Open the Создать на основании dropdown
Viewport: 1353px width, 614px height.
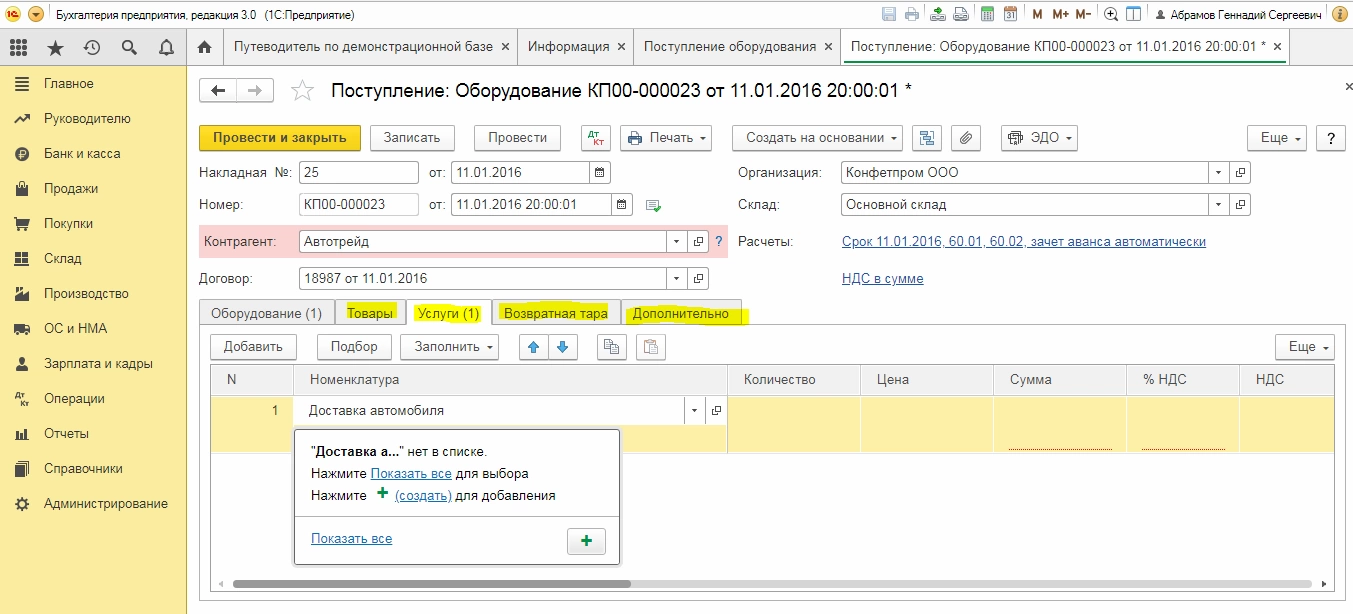[817, 138]
